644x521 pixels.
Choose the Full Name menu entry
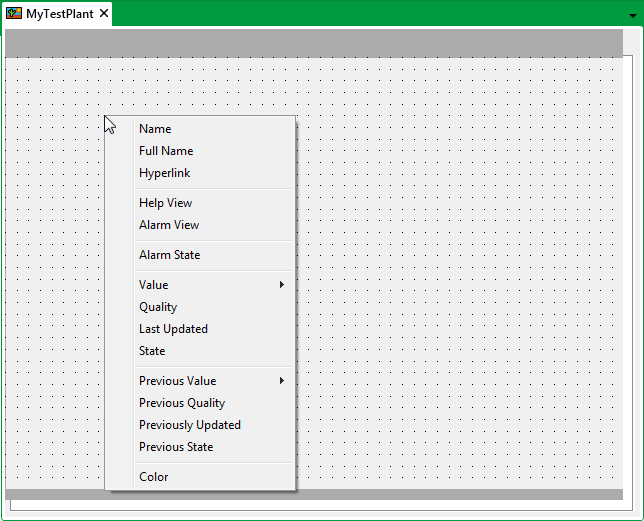point(166,151)
